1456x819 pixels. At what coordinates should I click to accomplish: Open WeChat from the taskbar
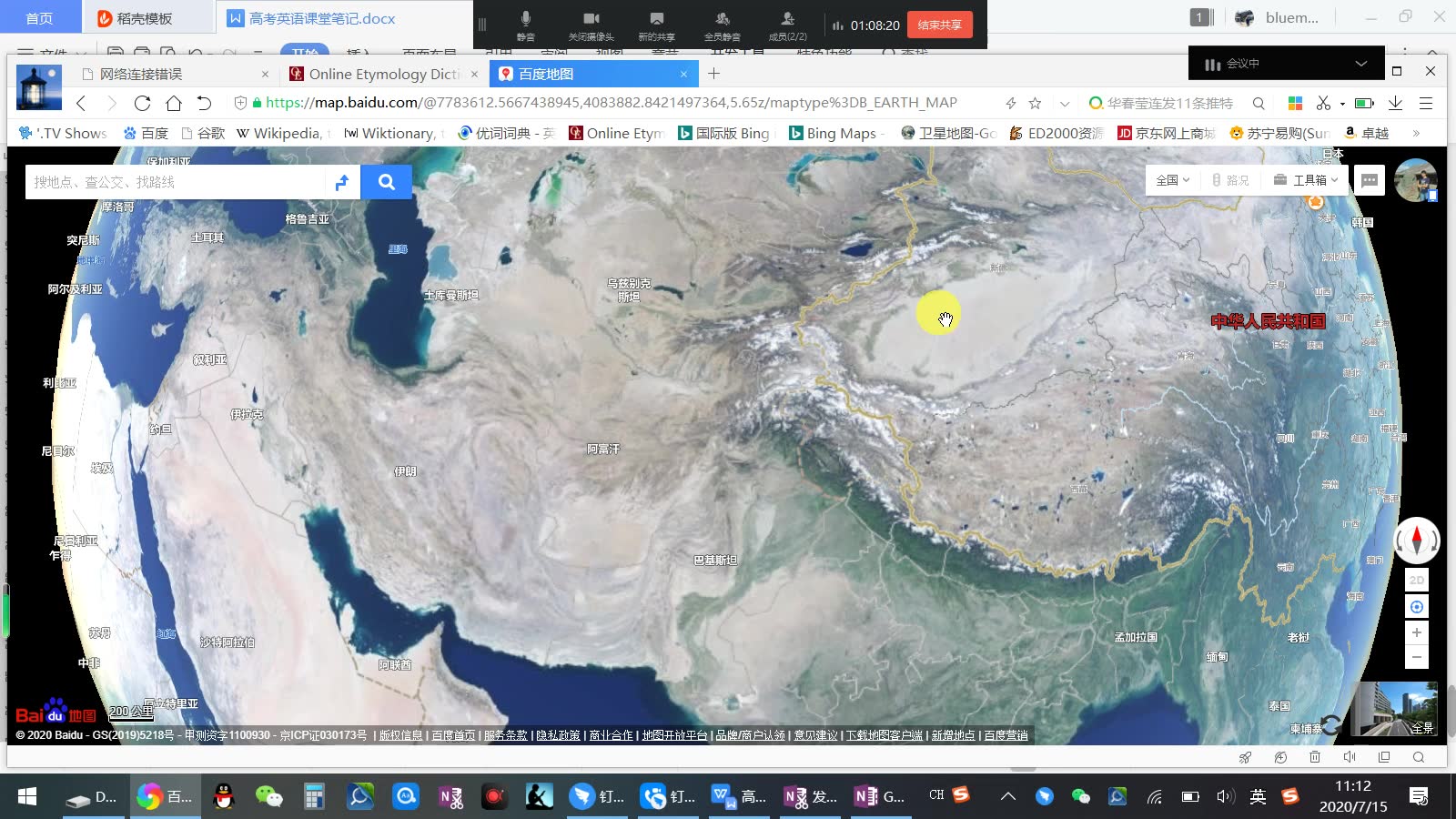268,797
